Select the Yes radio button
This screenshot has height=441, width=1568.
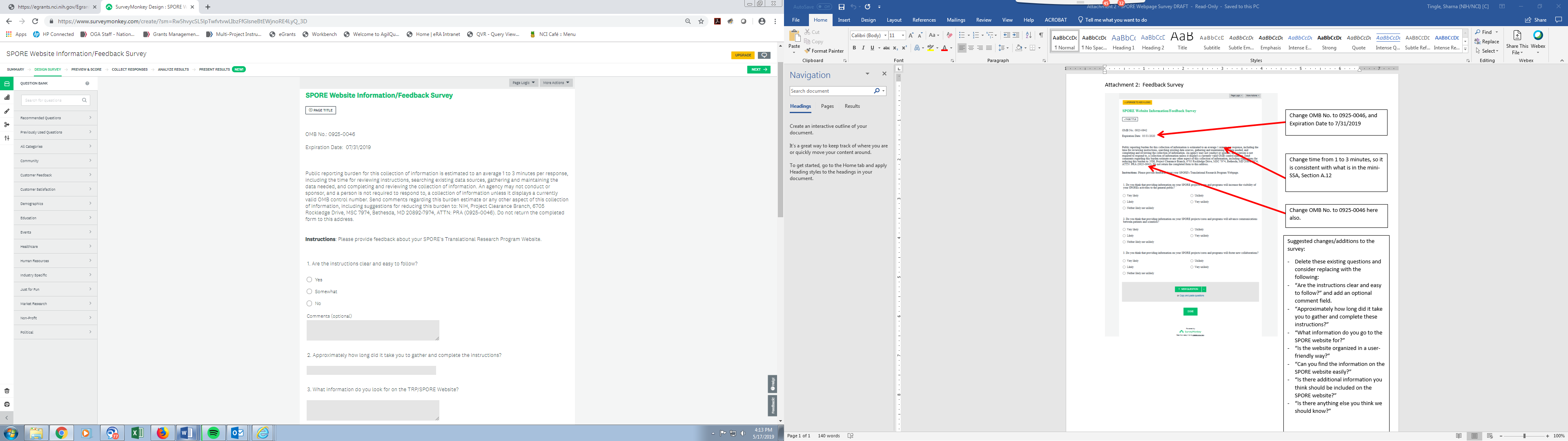click(309, 280)
